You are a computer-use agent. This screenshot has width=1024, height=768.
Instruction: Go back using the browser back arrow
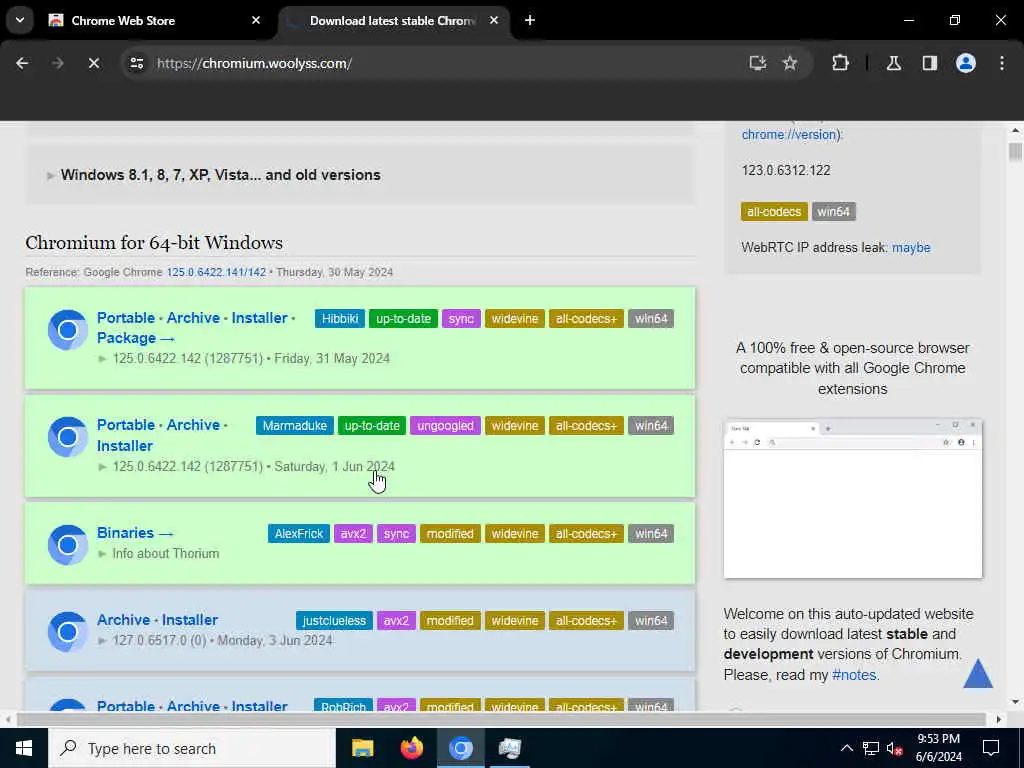(22, 63)
